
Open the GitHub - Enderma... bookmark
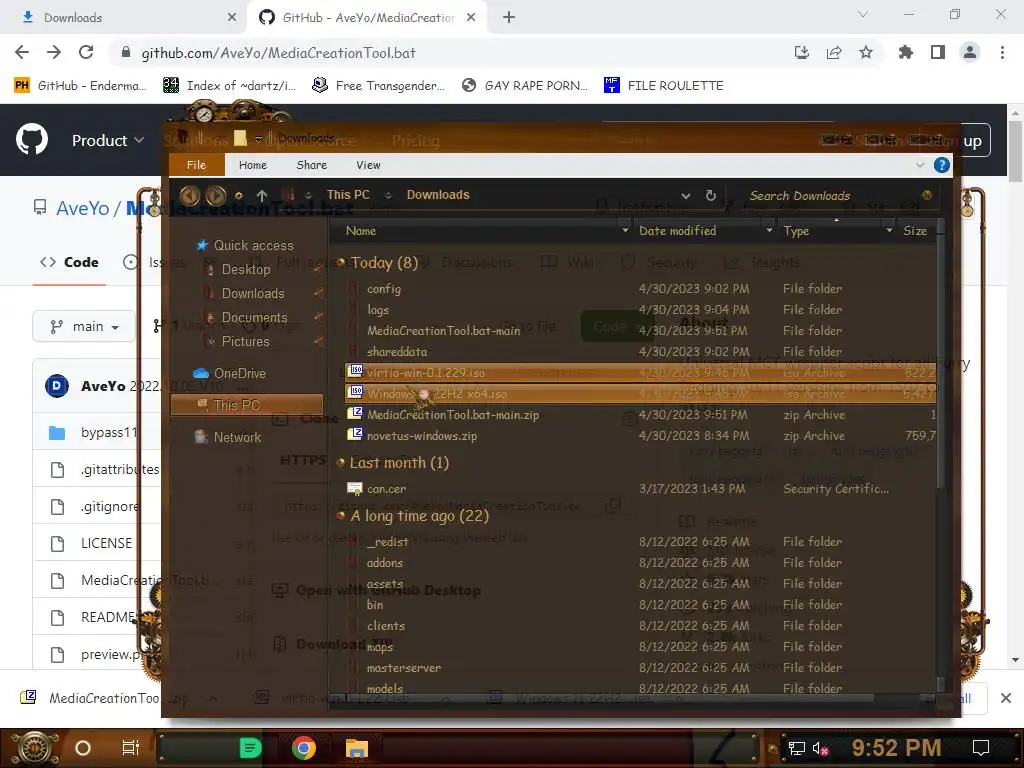(x=81, y=86)
